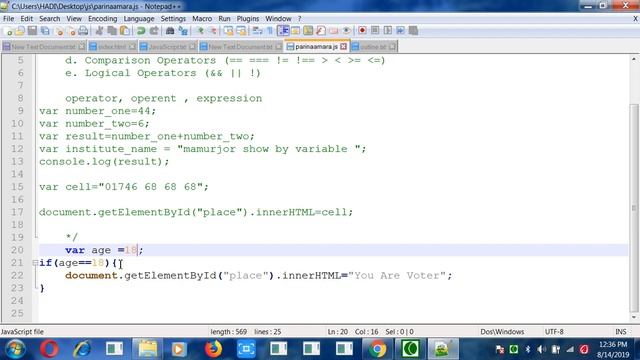
Task: Run macro multiple times
Action: [x=400, y=31]
